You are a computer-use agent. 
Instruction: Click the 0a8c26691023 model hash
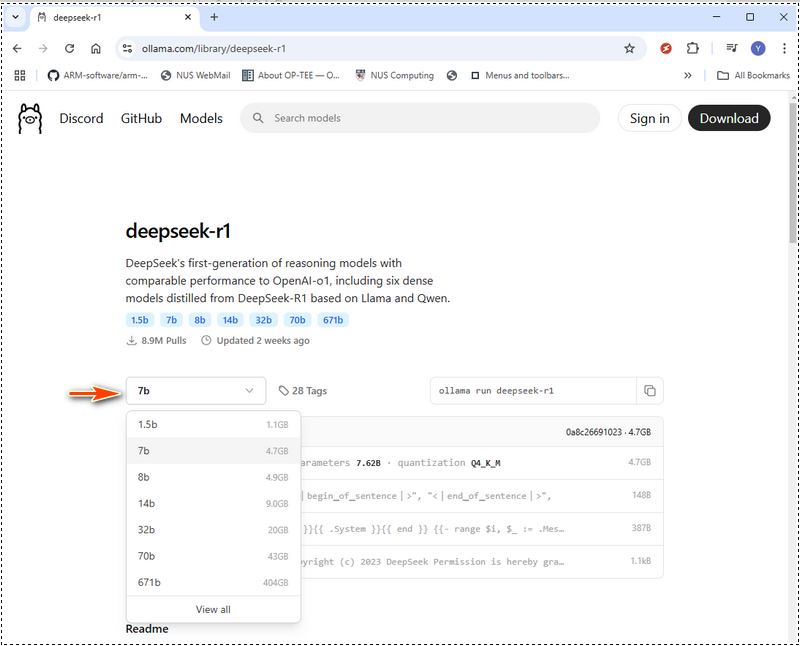(594, 432)
